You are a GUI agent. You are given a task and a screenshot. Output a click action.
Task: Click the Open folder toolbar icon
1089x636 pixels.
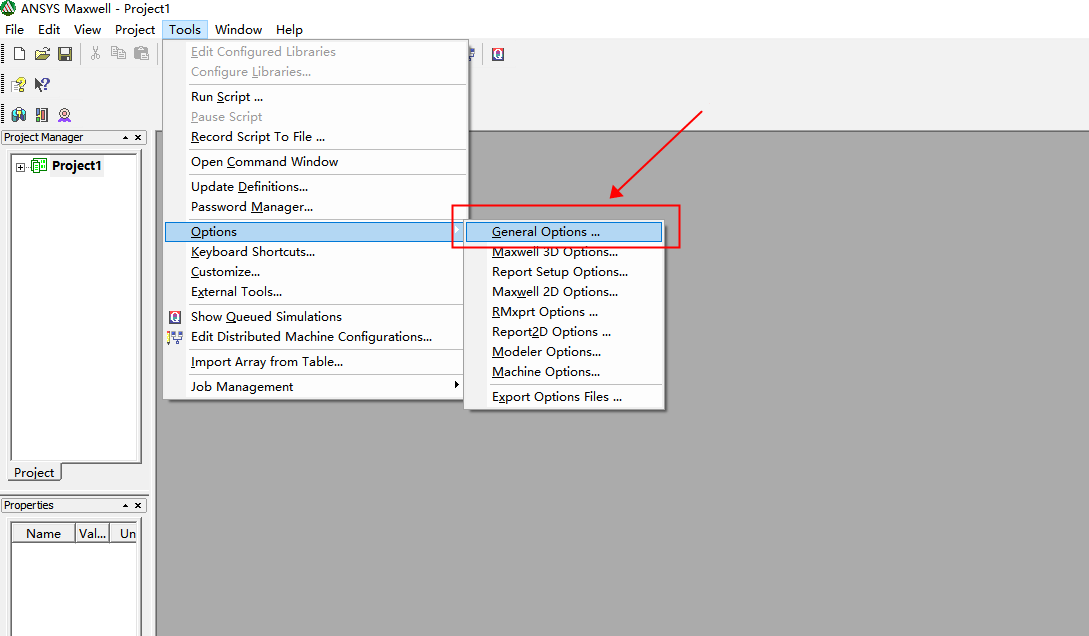coord(42,54)
